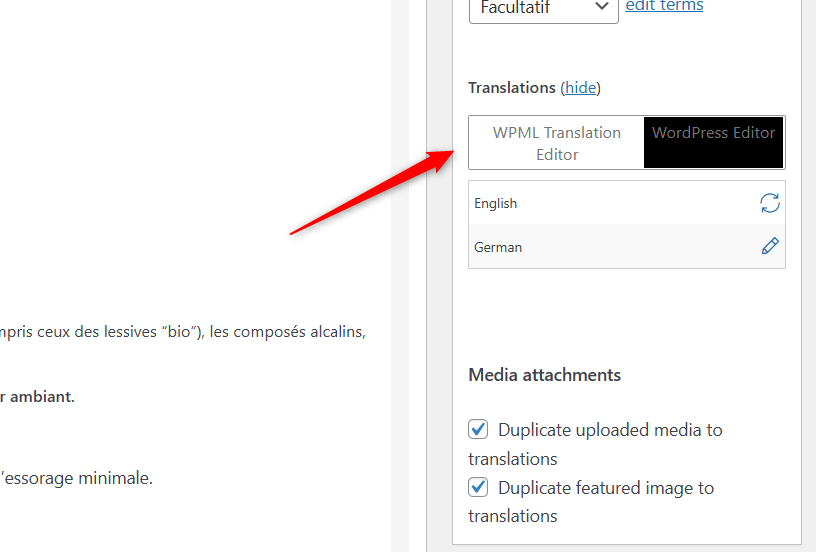Image resolution: width=816 pixels, height=552 pixels.
Task: Click the English language row label
Action: (495, 203)
